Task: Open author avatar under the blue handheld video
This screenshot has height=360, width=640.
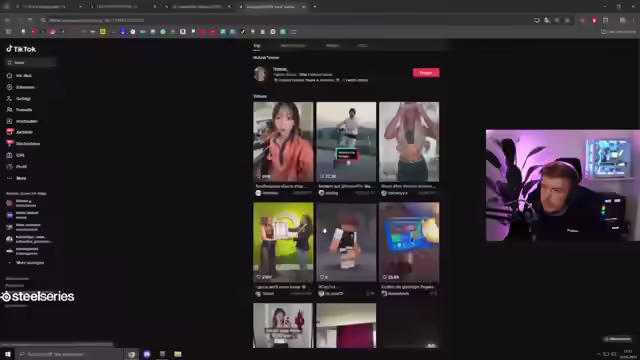Action: point(384,293)
